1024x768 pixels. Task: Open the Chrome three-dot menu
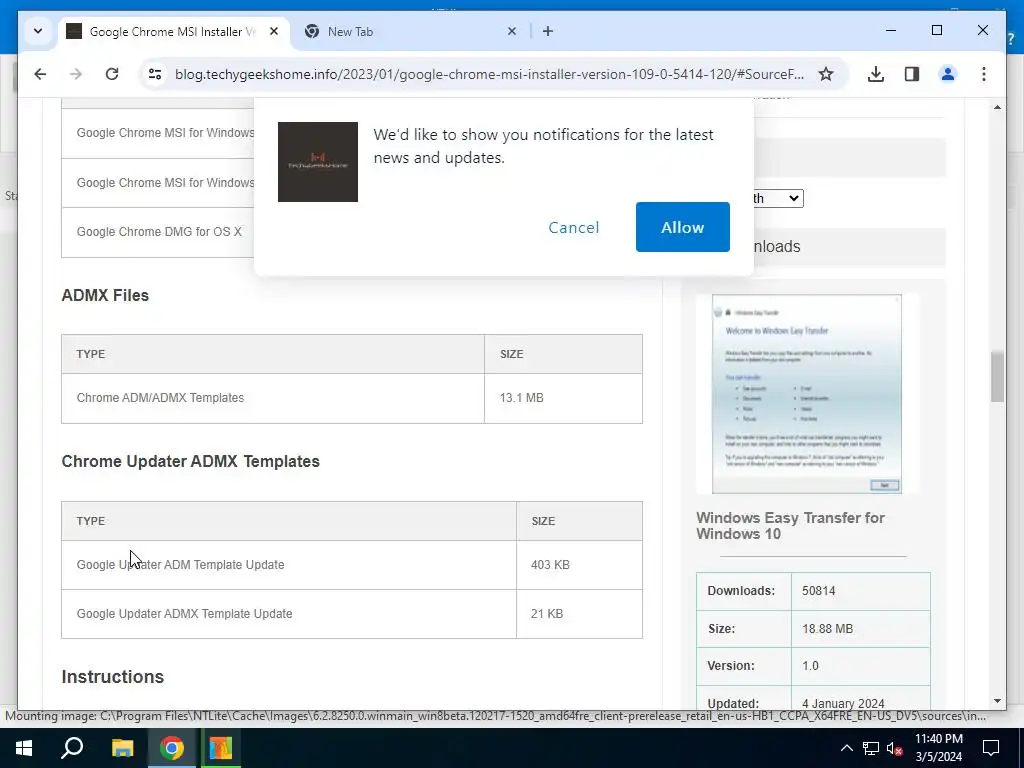pyautogui.click(x=984, y=74)
